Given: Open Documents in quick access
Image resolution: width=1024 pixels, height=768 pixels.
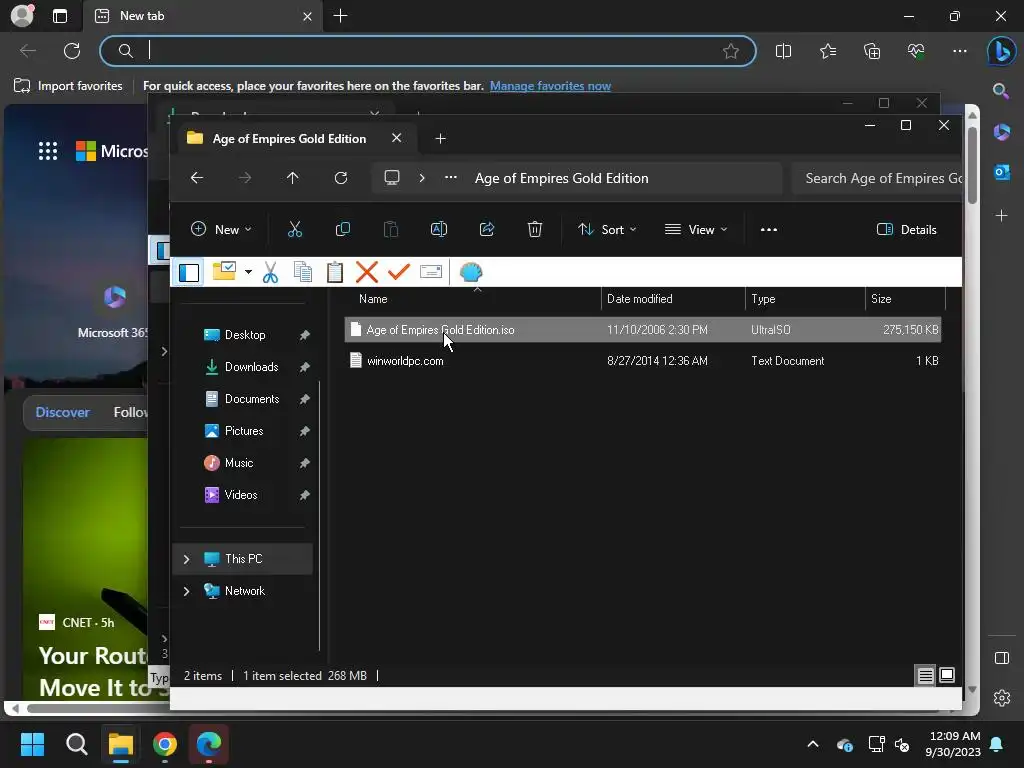Looking at the screenshot, I should pos(251,399).
